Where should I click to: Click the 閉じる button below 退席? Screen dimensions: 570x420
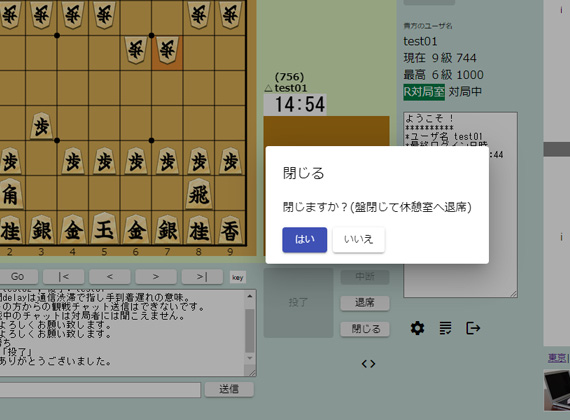point(365,329)
